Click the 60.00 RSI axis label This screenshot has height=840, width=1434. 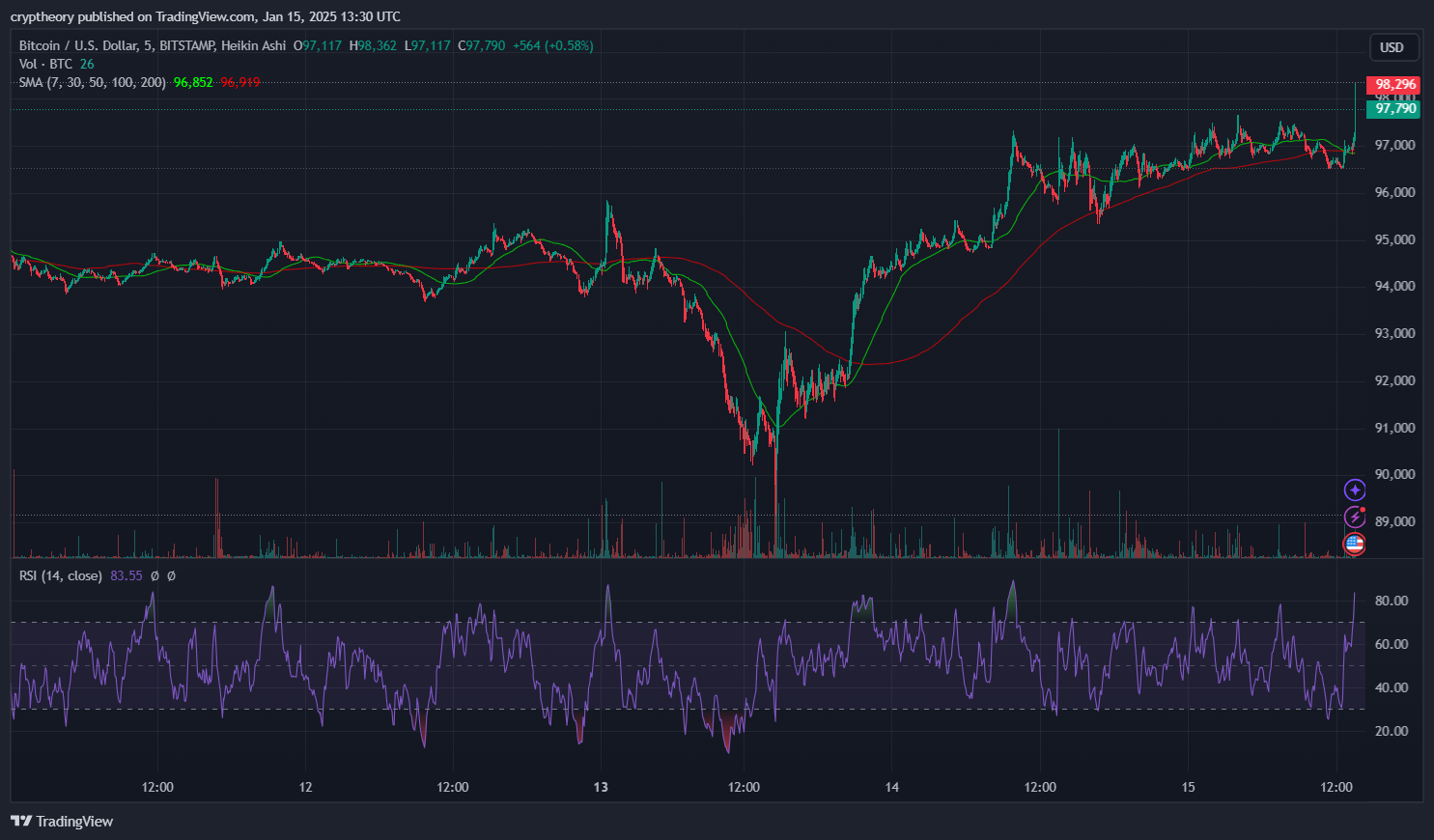point(1392,644)
